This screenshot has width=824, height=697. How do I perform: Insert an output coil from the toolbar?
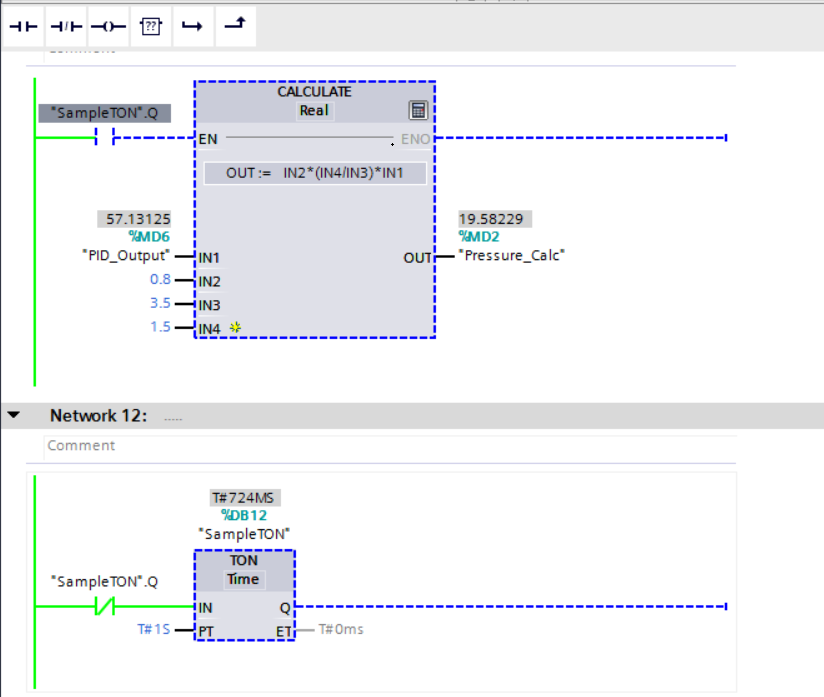tap(108, 26)
